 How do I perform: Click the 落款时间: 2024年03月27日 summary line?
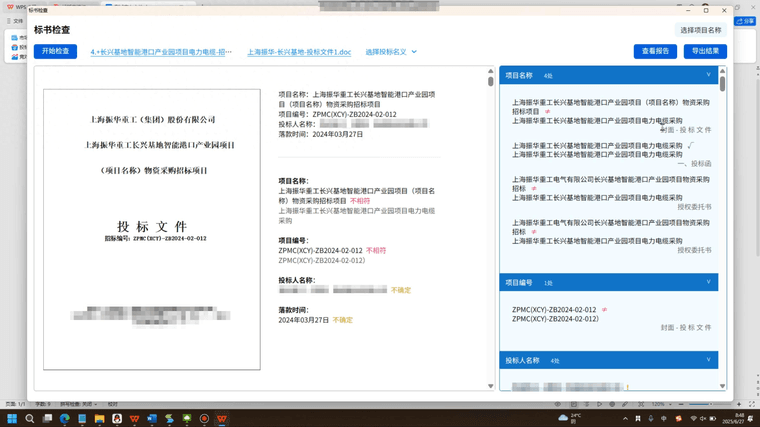click(320, 134)
